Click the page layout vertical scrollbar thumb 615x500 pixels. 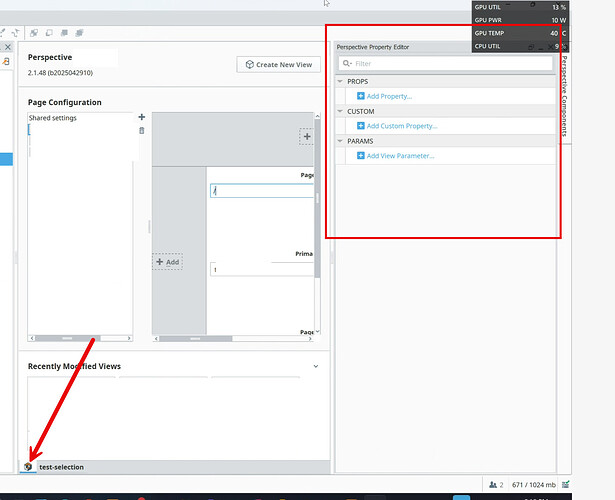[317, 198]
